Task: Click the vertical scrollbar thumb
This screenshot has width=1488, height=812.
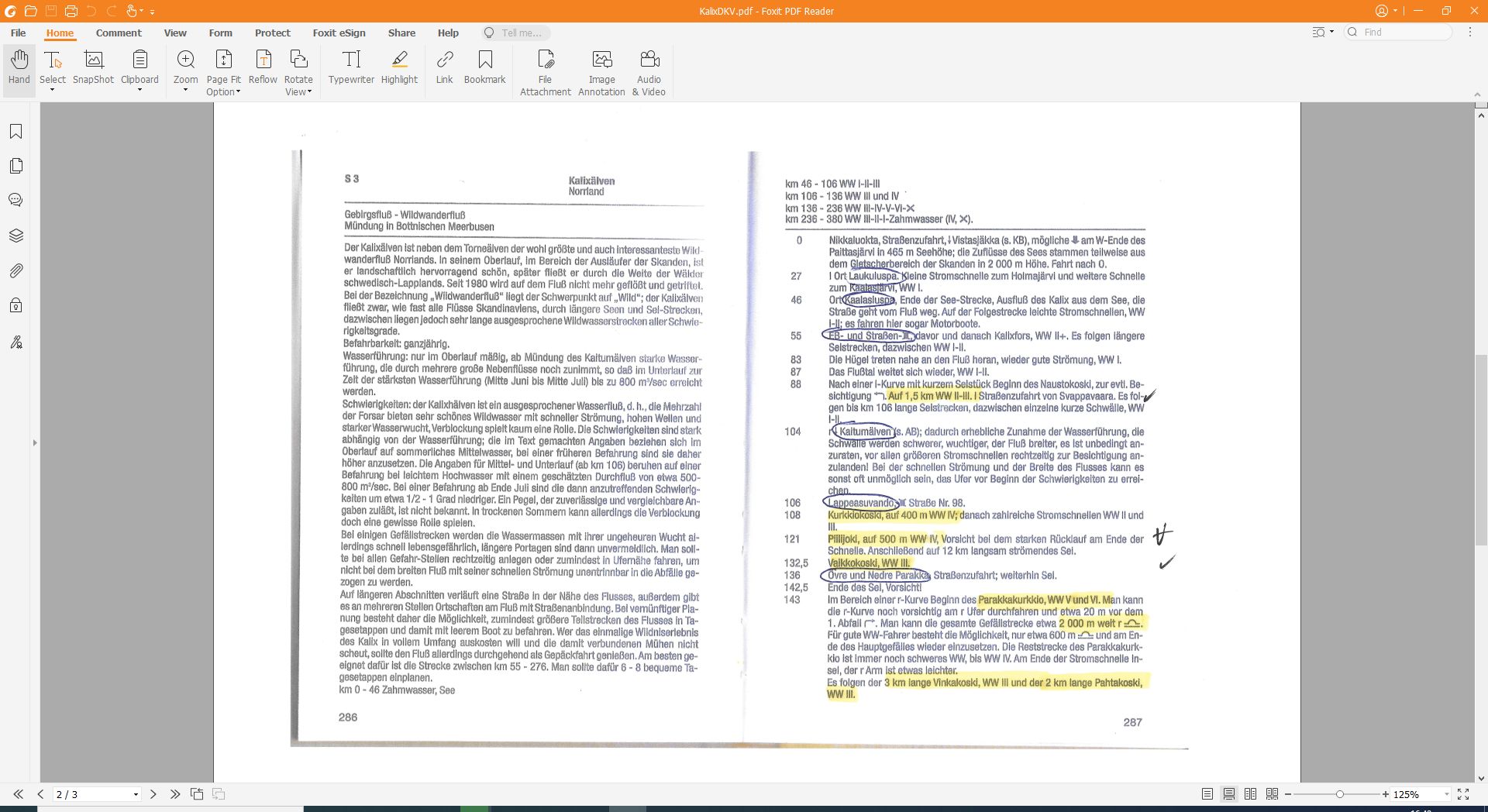Action: click(x=1481, y=449)
